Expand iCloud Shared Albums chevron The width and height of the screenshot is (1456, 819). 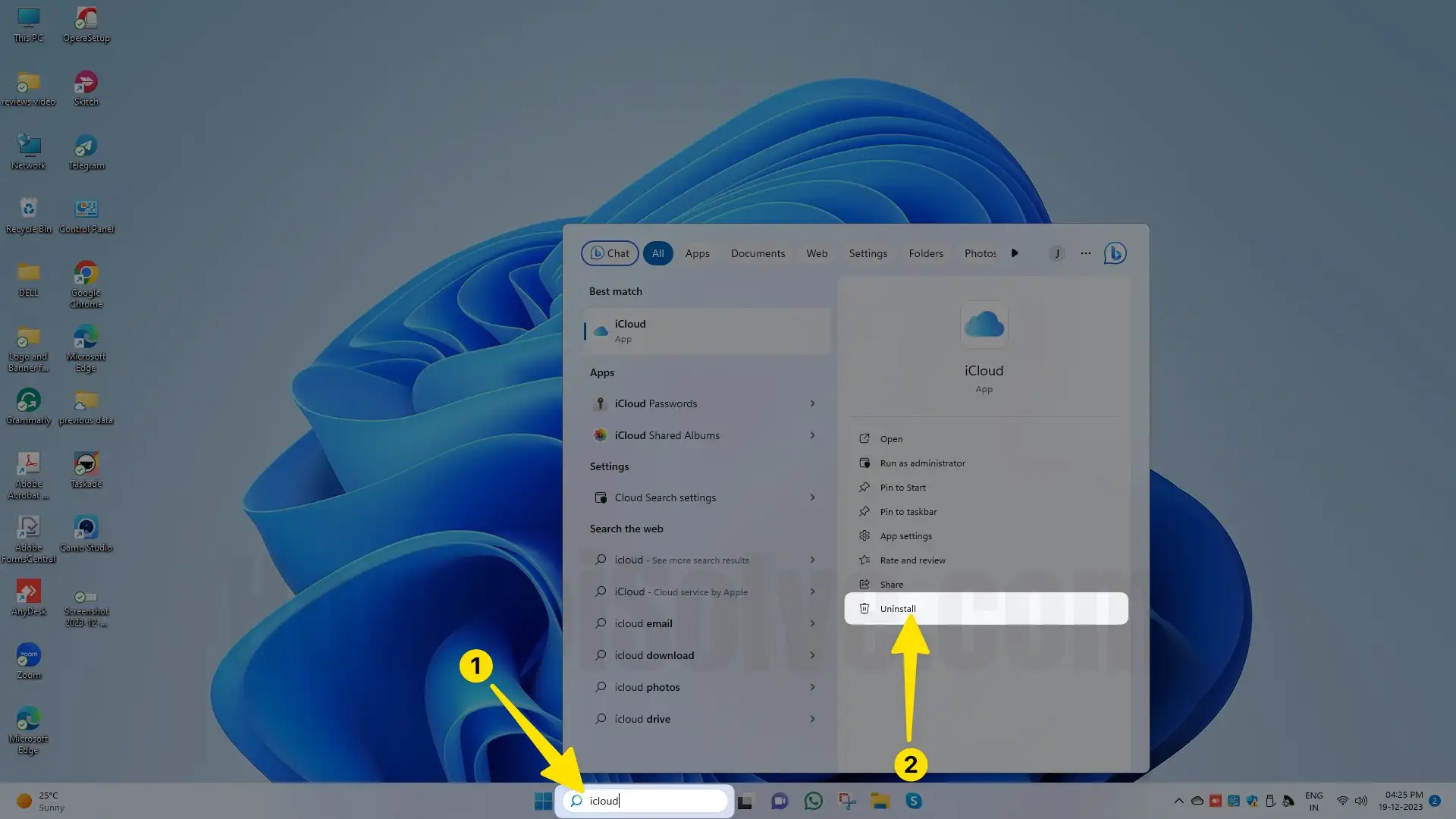click(812, 435)
